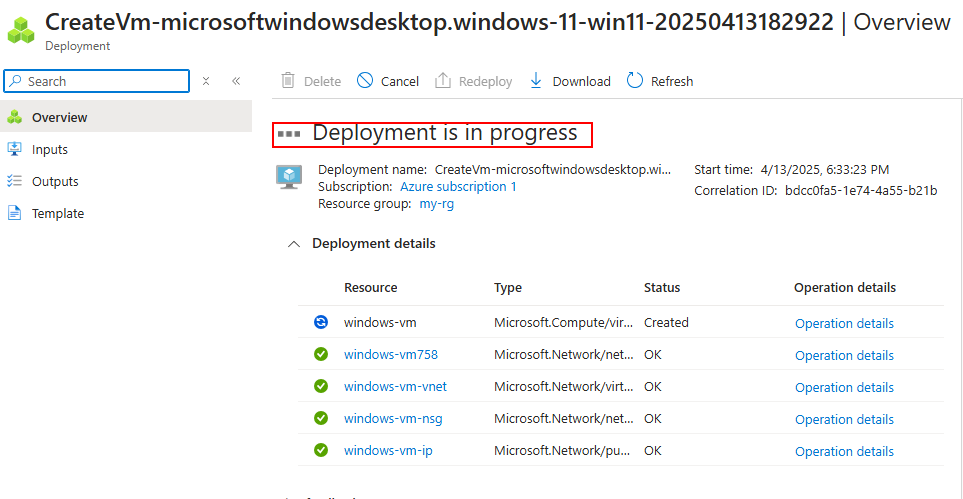
Task: Open the Overview menu item
Action: pos(125,117)
